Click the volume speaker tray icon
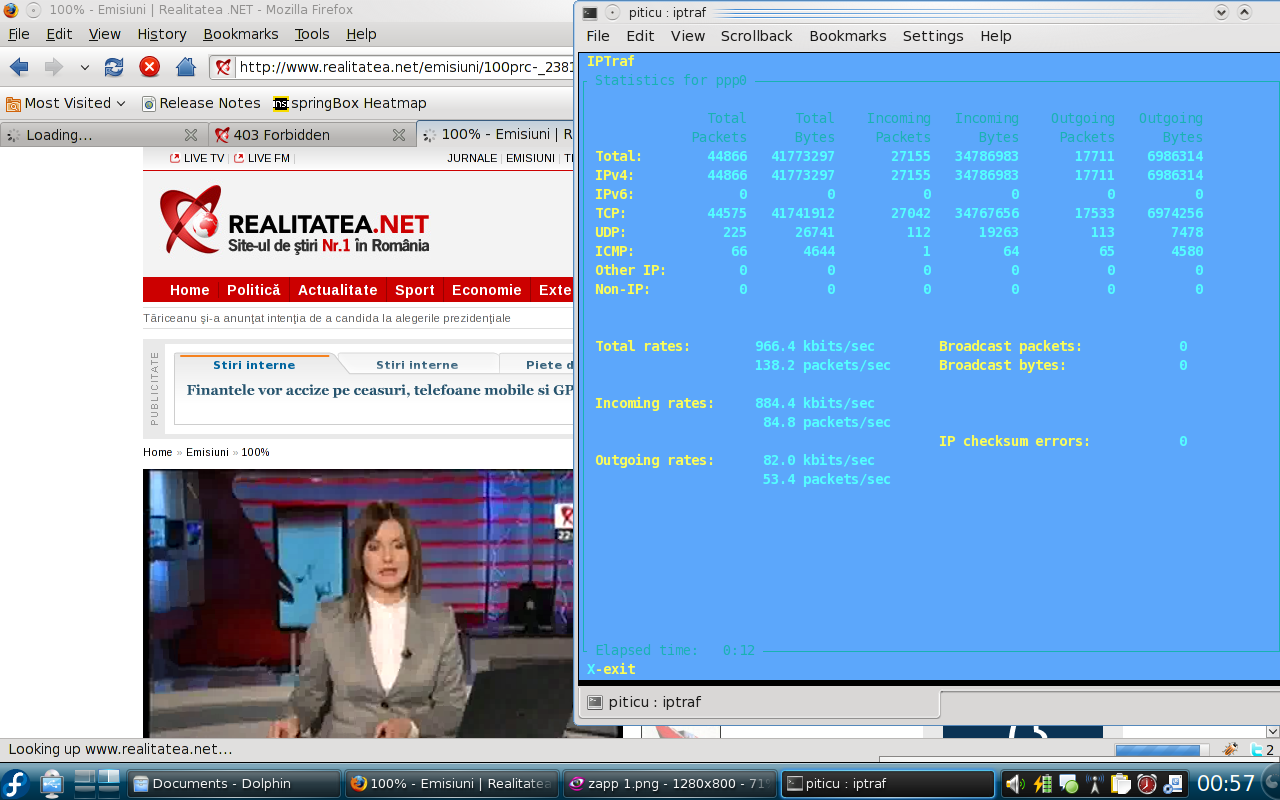The height and width of the screenshot is (800, 1280). point(1017,784)
